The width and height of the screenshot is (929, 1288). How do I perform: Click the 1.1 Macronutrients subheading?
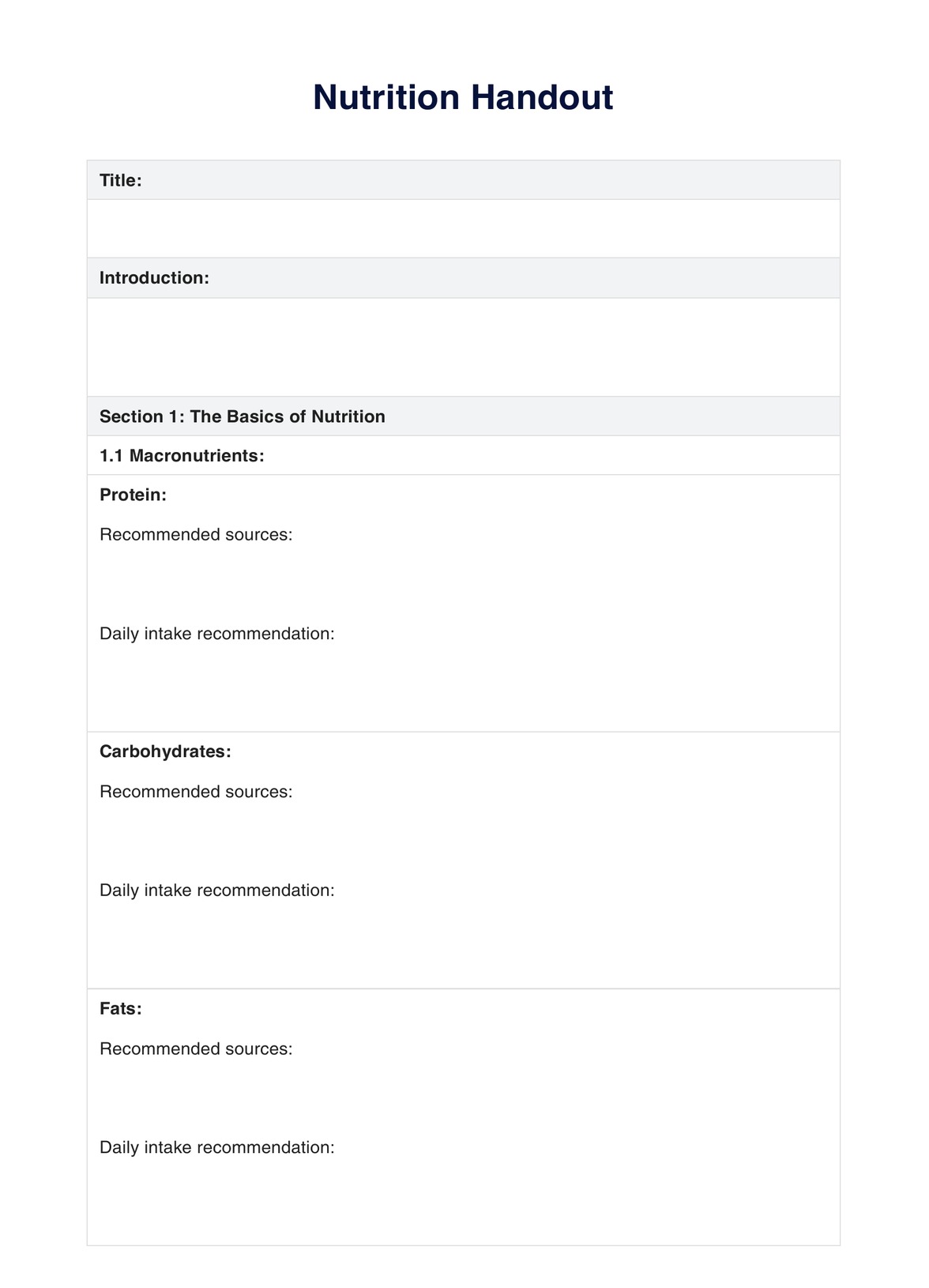point(182,456)
